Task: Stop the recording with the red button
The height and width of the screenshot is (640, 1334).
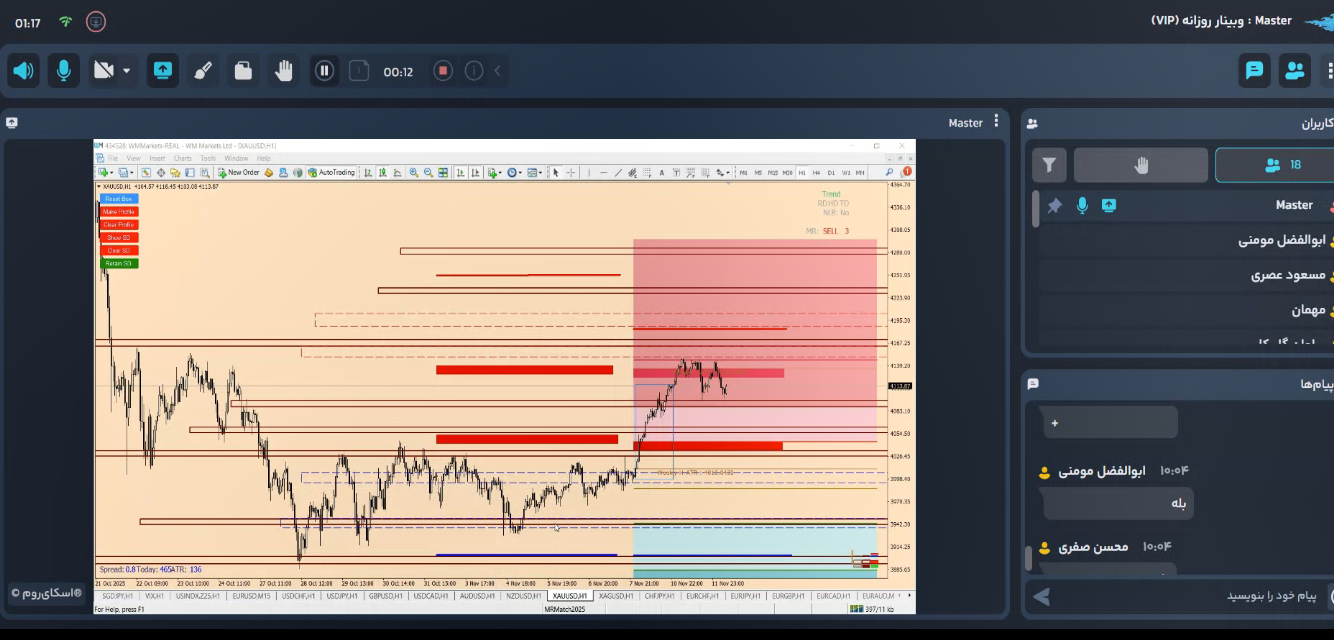Action: 443,71
